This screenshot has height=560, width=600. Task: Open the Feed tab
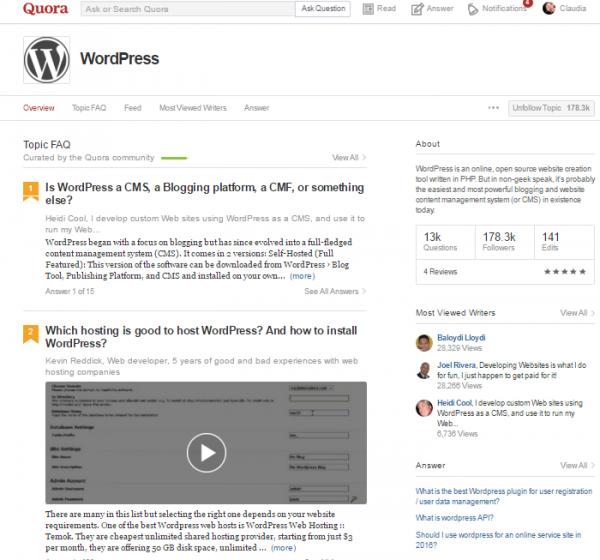(133, 108)
